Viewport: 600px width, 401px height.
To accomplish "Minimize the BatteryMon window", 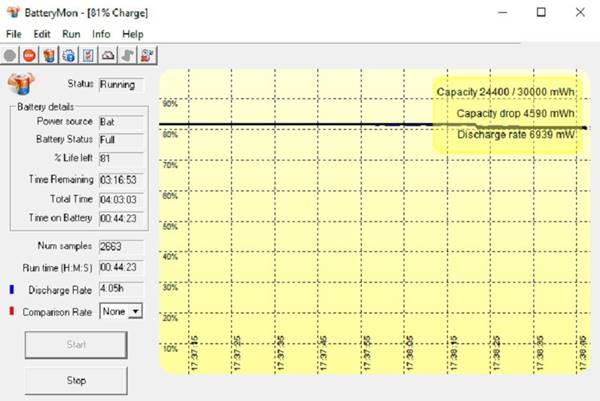I will click(502, 13).
